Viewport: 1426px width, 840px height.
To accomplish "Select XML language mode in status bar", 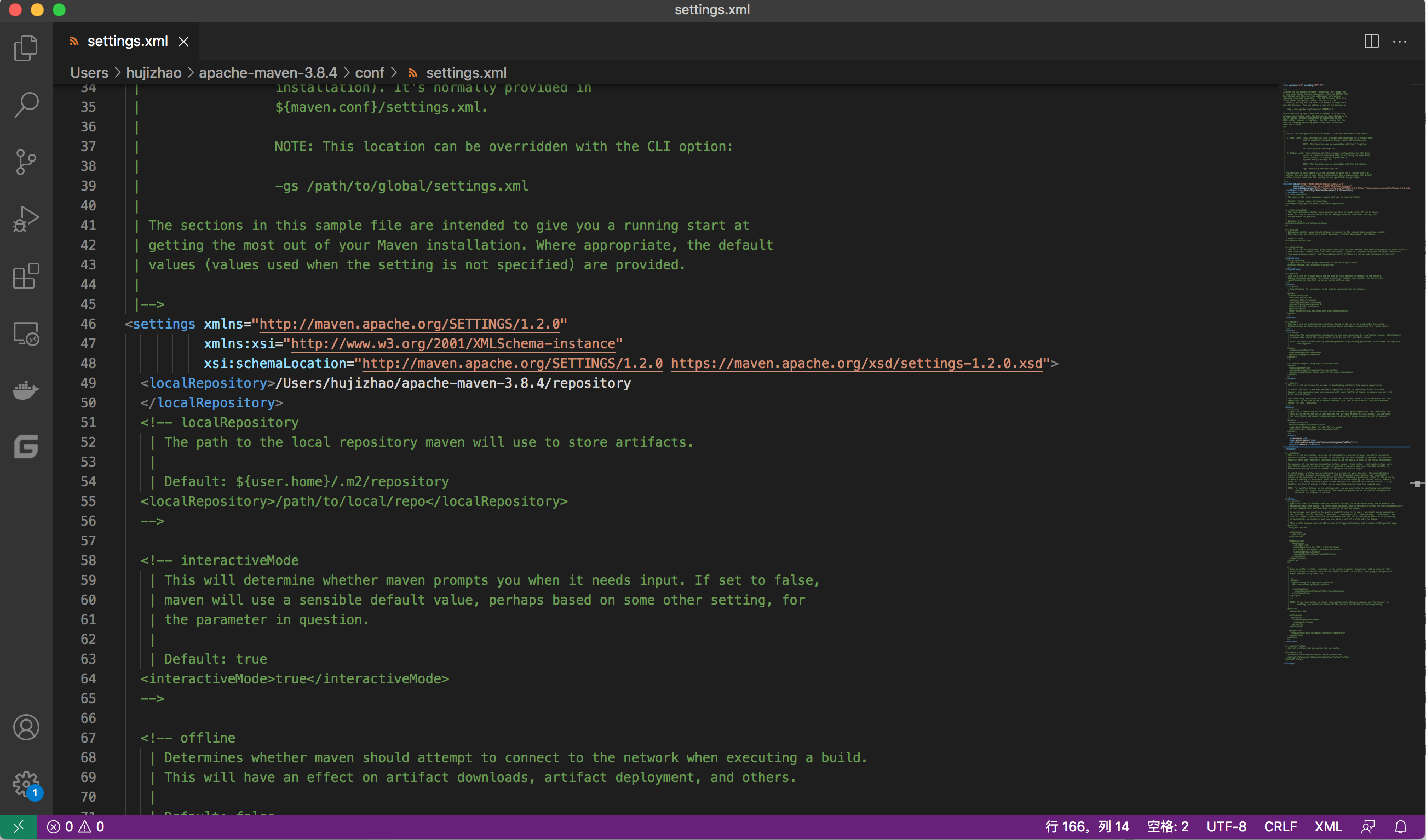I will coord(1328,827).
